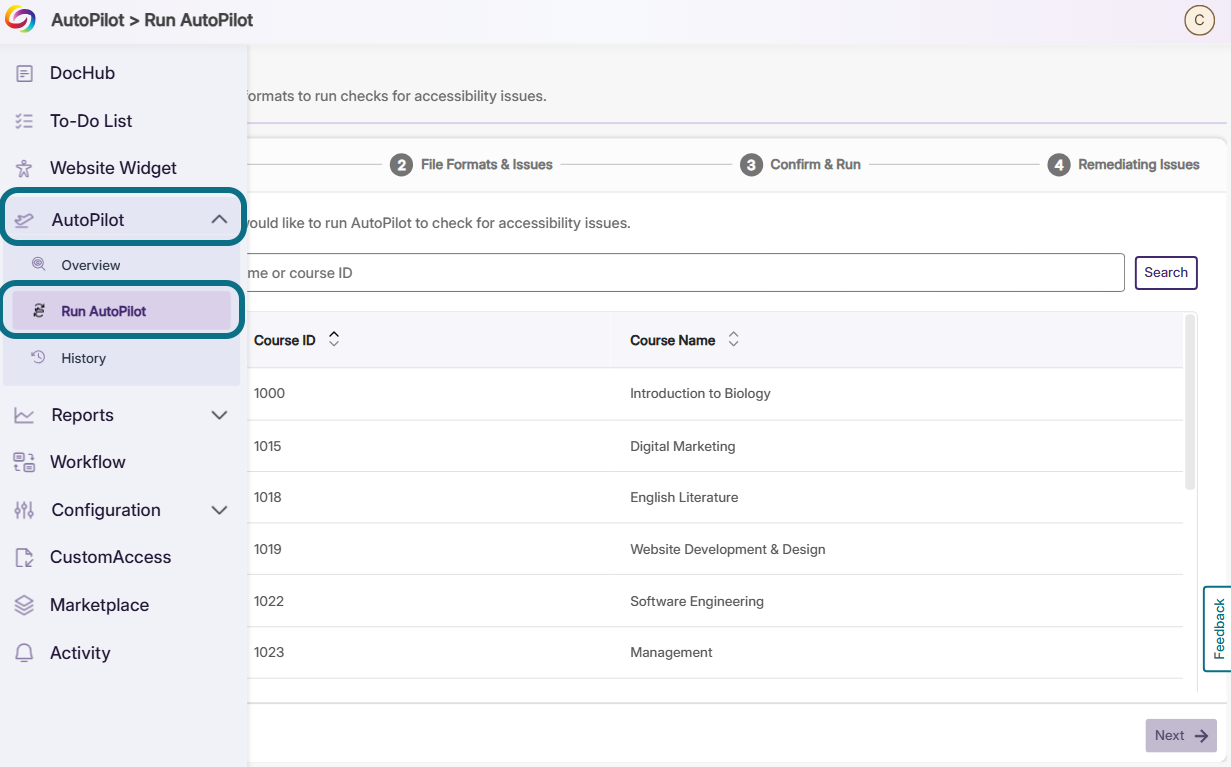The image size is (1231, 767).
Task: Expand the Reports submenu chevron
Action: [x=219, y=415]
